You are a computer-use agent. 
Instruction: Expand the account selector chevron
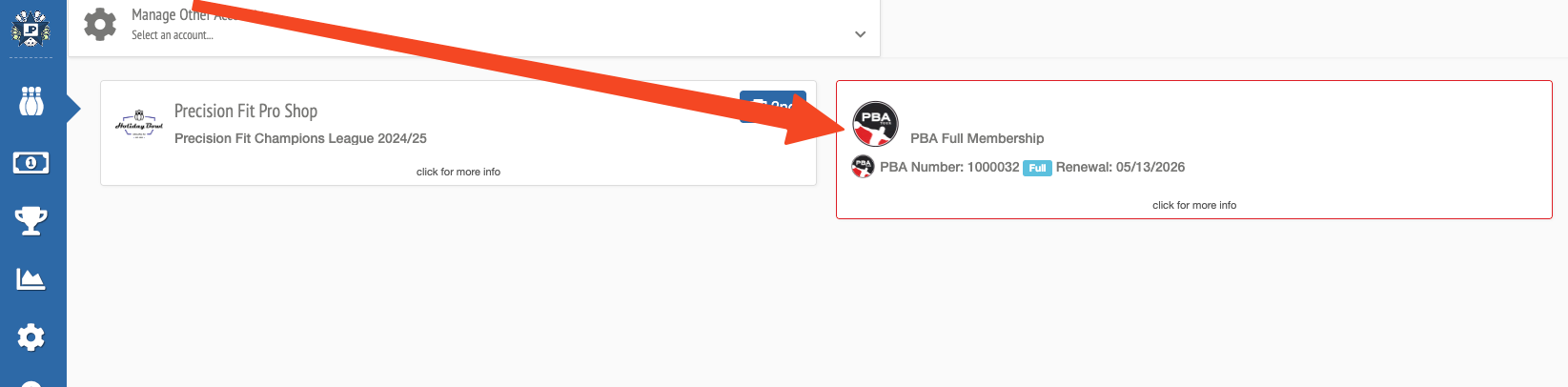point(860,34)
